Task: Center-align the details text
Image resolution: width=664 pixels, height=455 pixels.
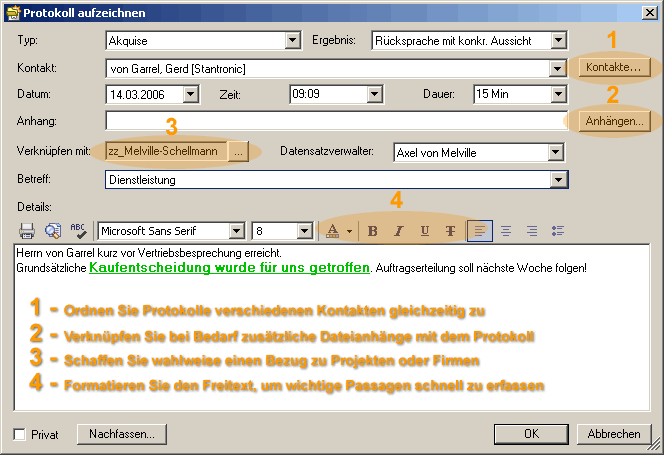Action: 506,231
